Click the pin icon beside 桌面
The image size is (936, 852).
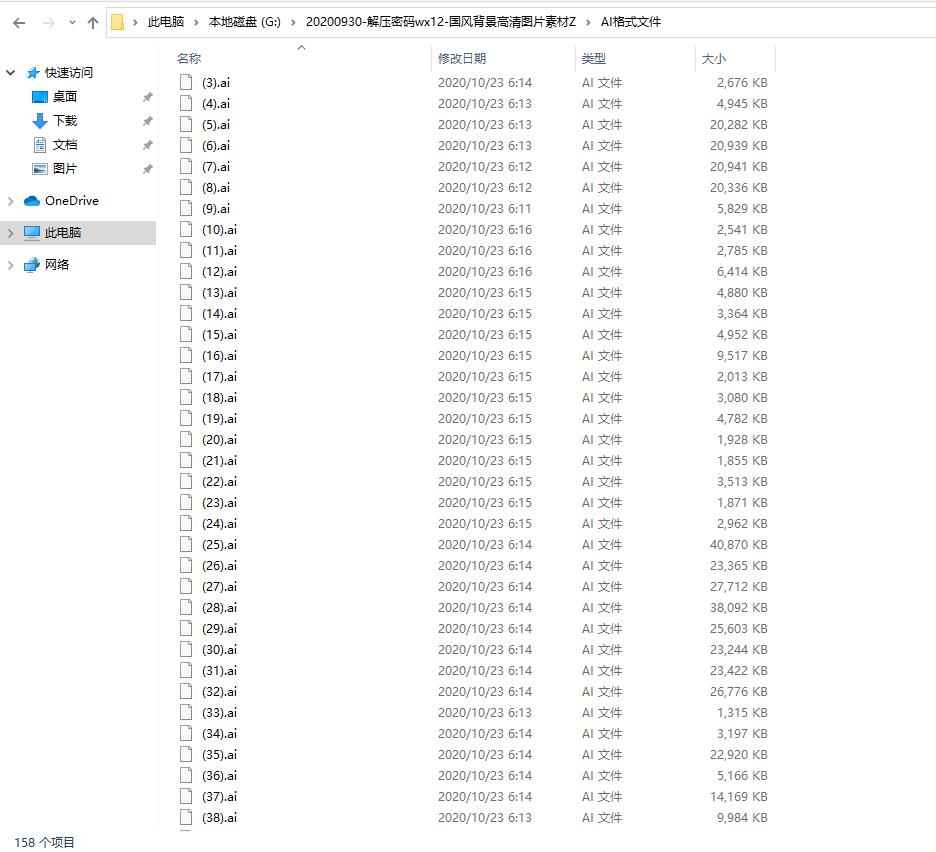147,97
